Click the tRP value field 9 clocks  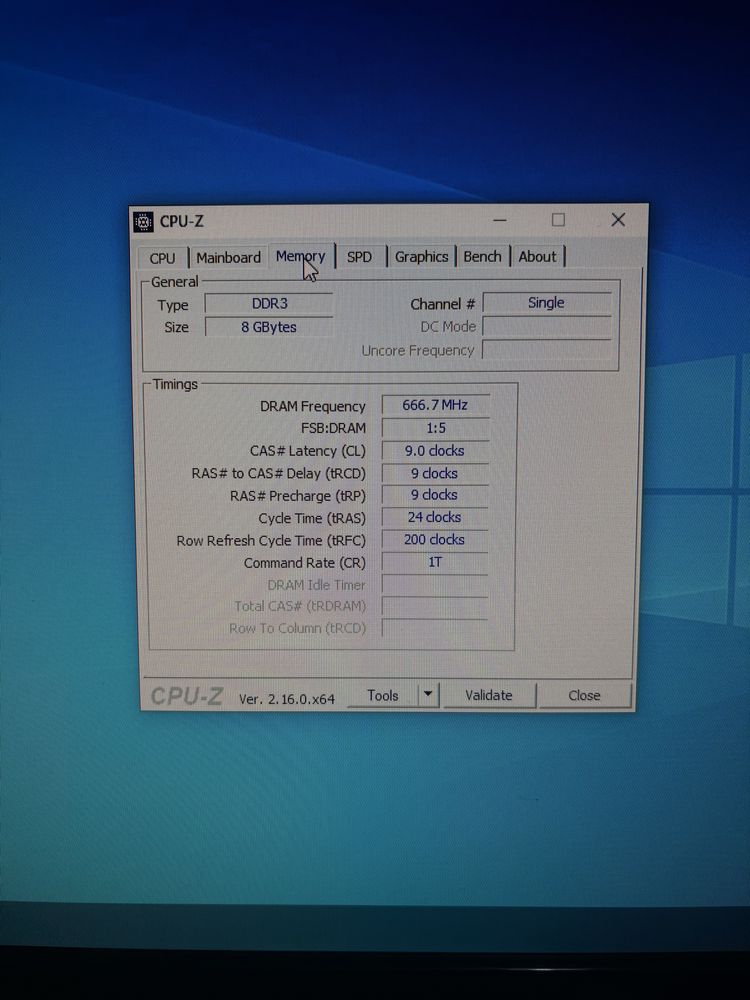(435, 496)
